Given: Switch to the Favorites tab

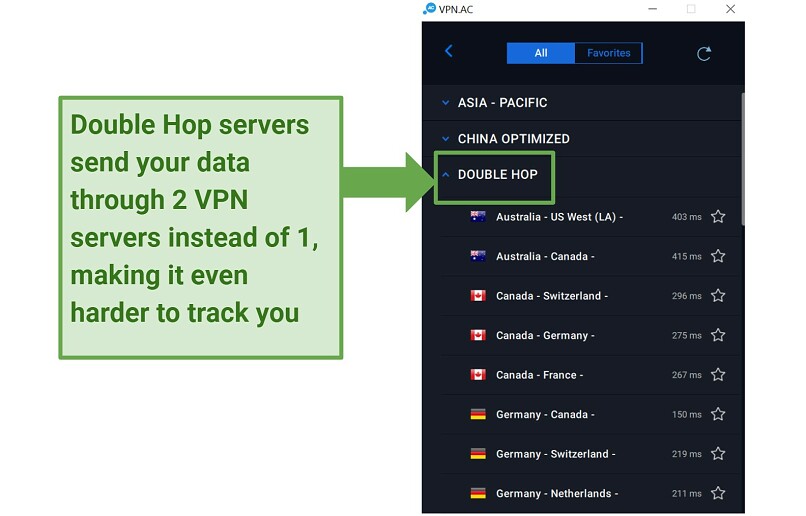Looking at the screenshot, I should coord(609,53).
